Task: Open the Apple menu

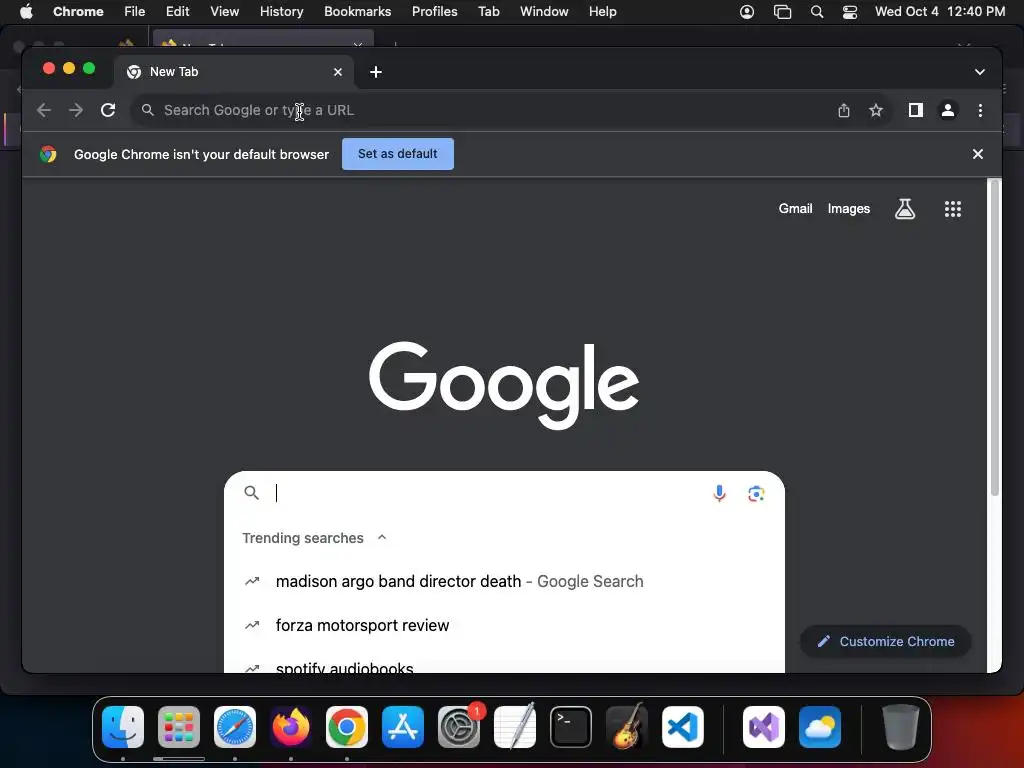Action: pyautogui.click(x=26, y=12)
